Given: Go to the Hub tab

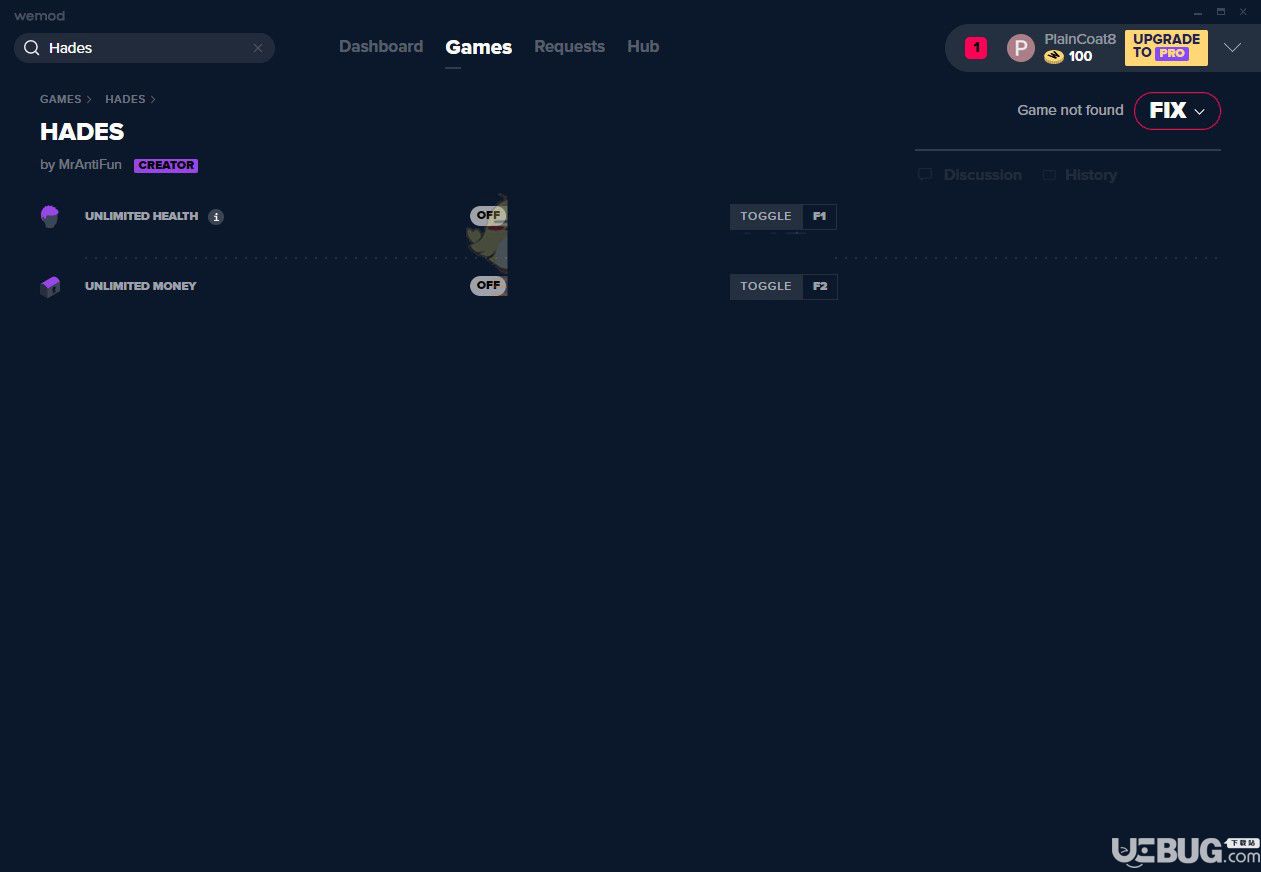Looking at the screenshot, I should [643, 47].
